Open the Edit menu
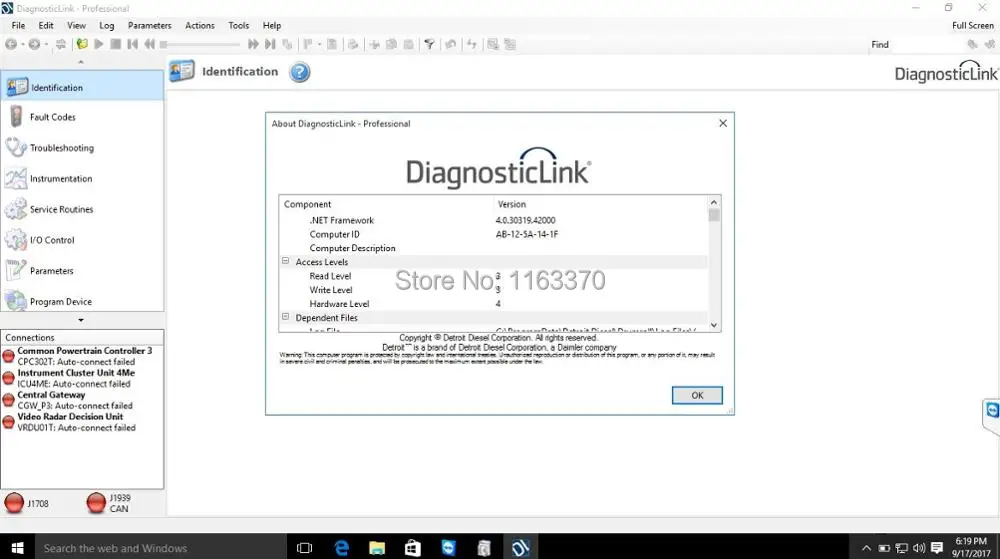The image size is (1000, 559). coord(46,25)
